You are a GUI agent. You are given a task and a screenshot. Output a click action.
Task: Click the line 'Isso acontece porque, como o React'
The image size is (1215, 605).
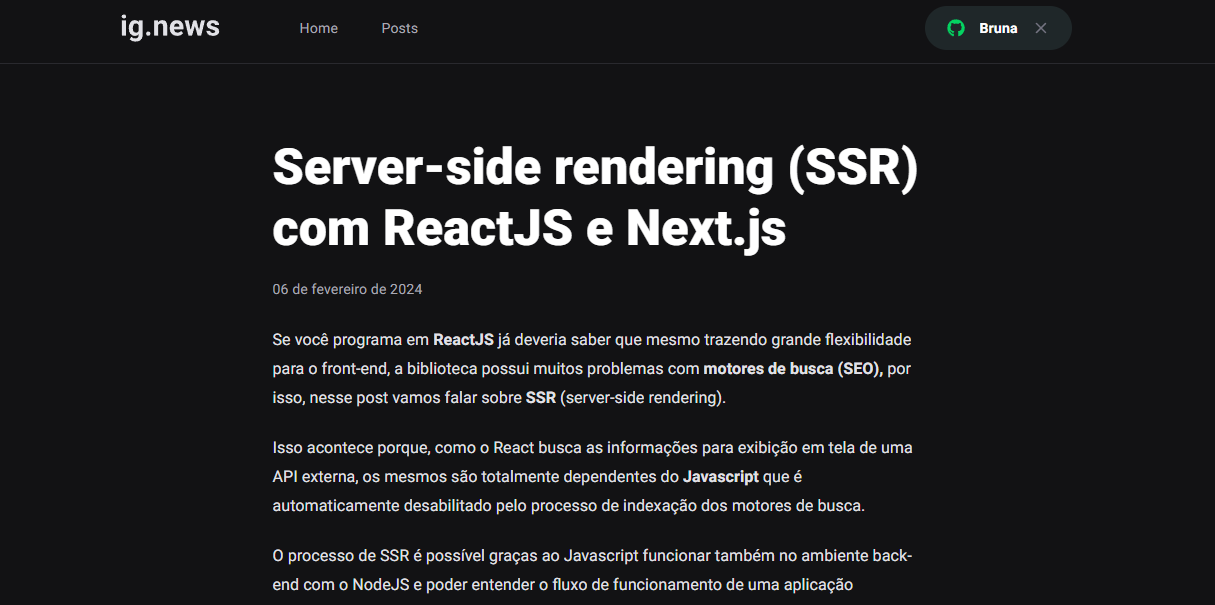(592, 447)
